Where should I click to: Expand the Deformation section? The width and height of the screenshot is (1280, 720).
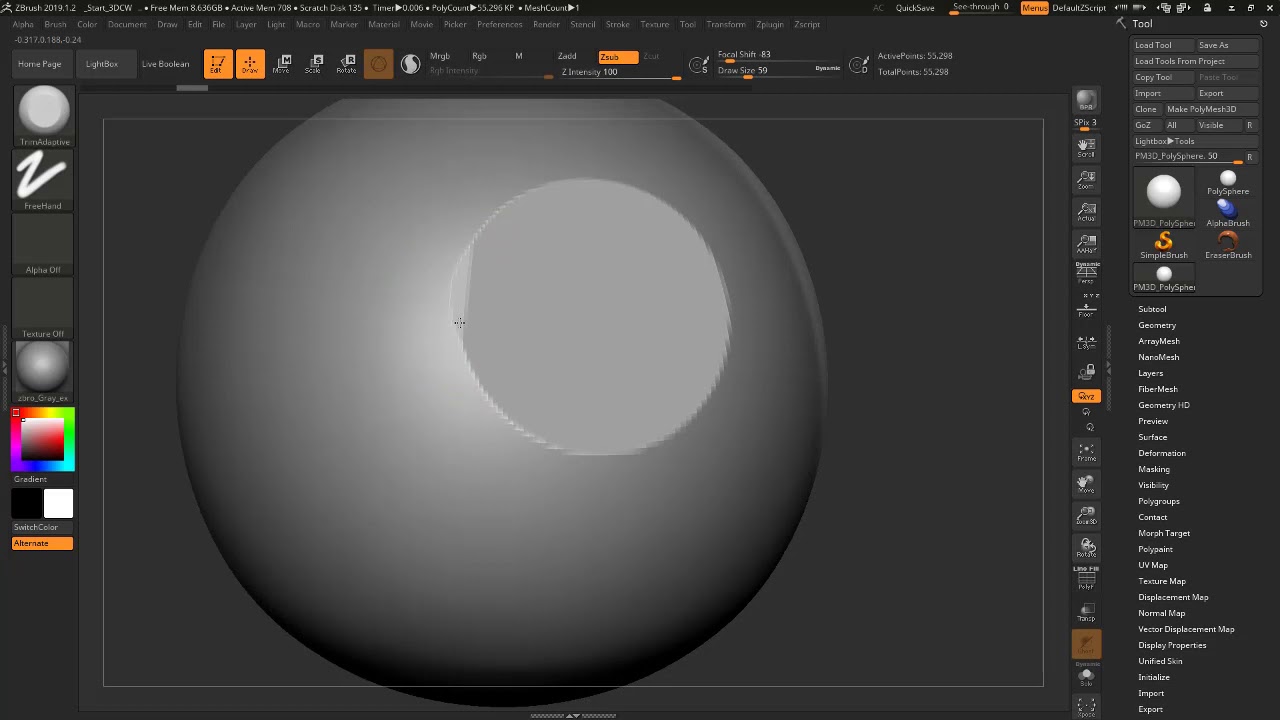pos(1162,453)
